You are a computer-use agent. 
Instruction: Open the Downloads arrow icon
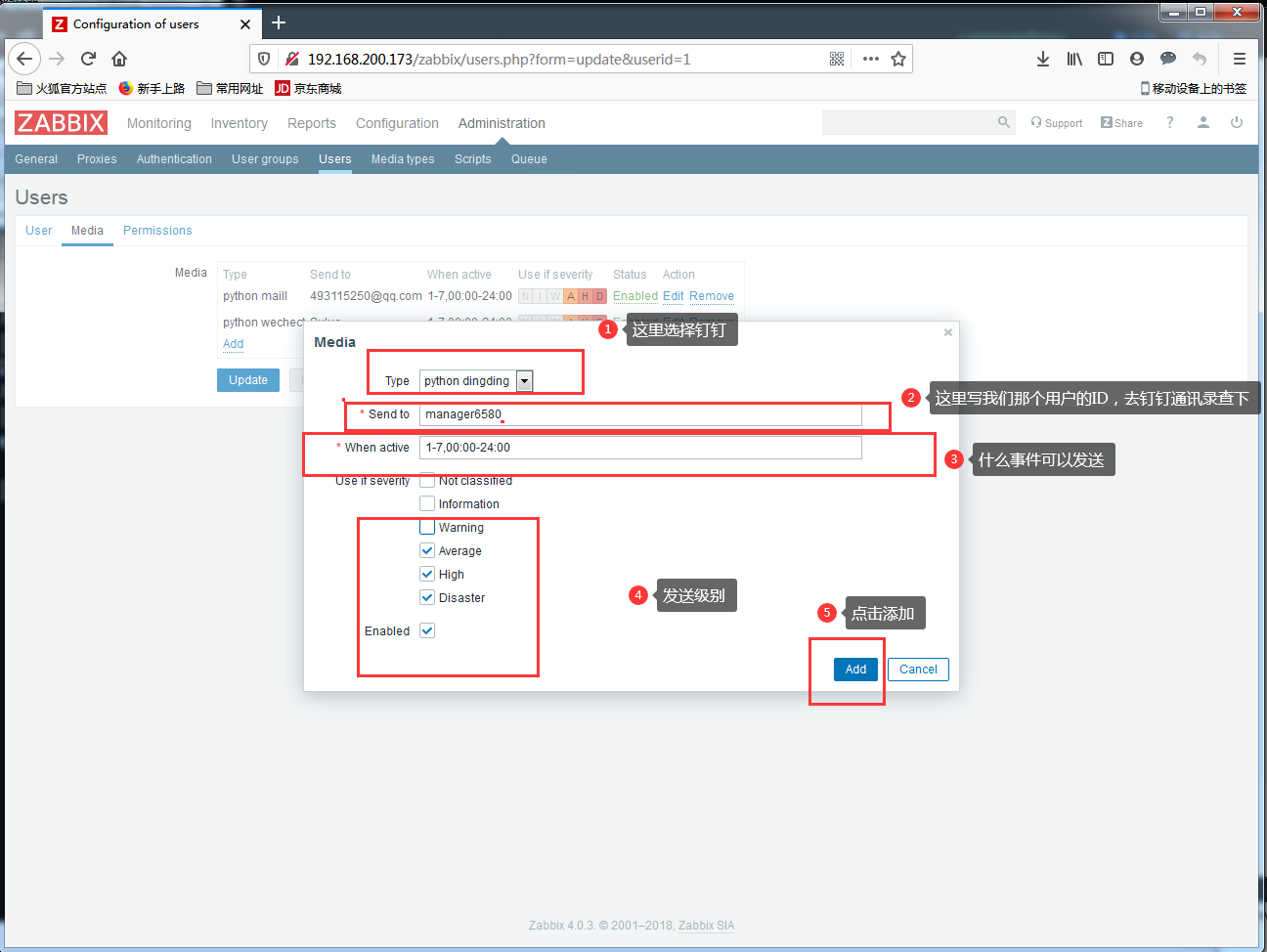(1043, 59)
